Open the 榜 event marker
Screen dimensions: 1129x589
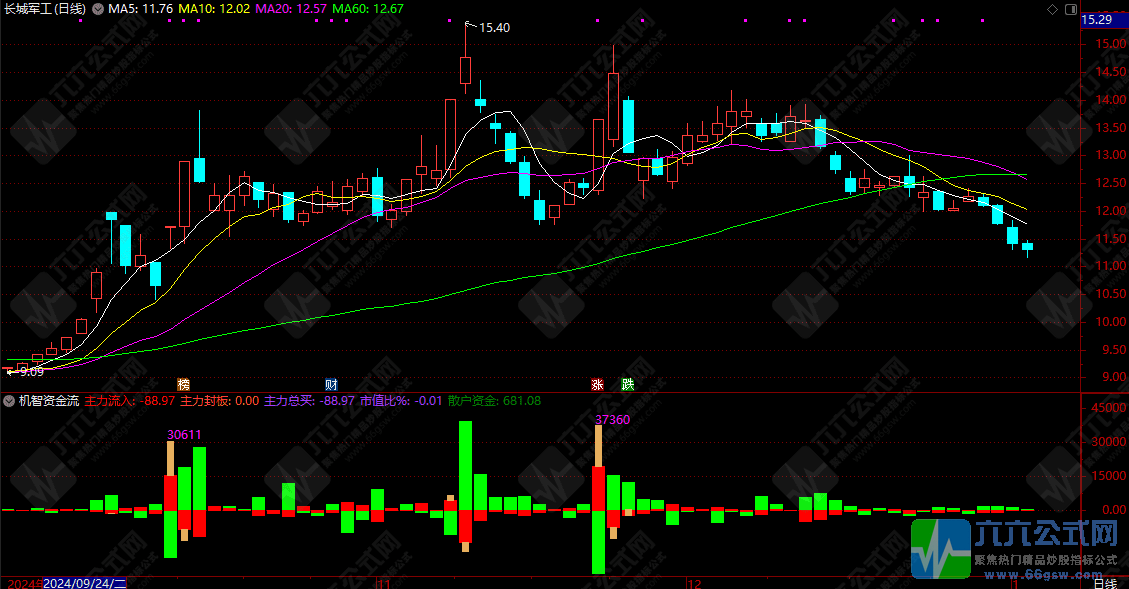click(x=184, y=385)
